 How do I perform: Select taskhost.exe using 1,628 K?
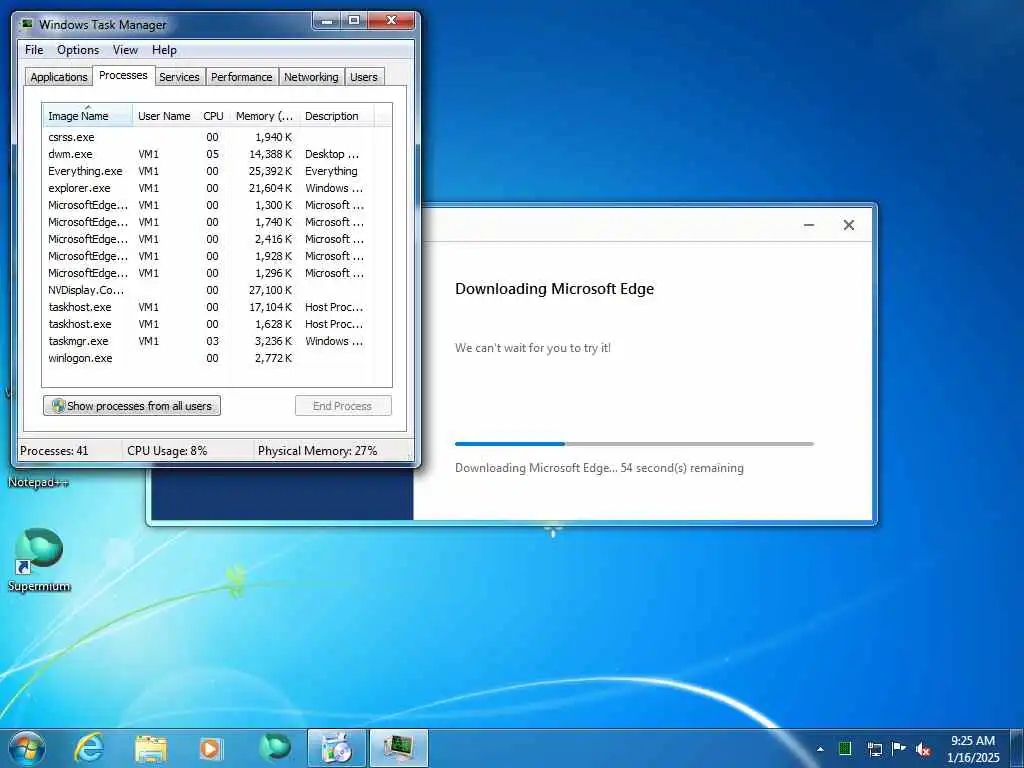[217, 324]
